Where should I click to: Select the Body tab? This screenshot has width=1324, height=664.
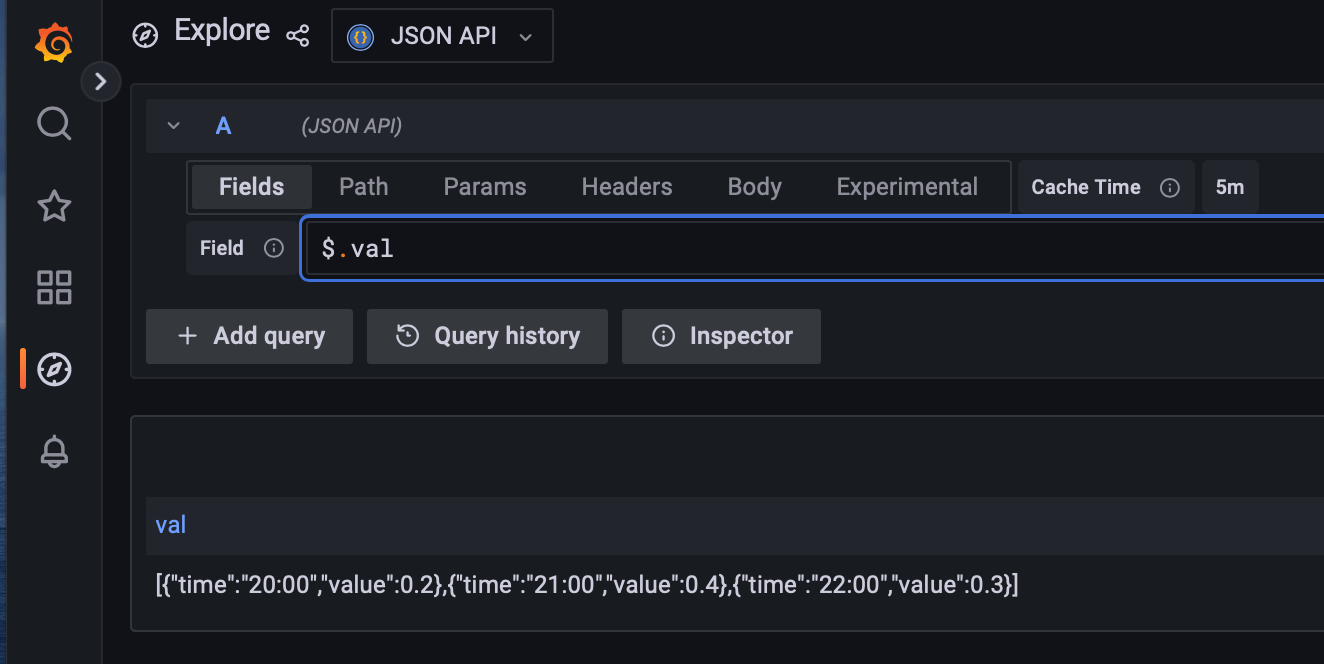pos(754,187)
